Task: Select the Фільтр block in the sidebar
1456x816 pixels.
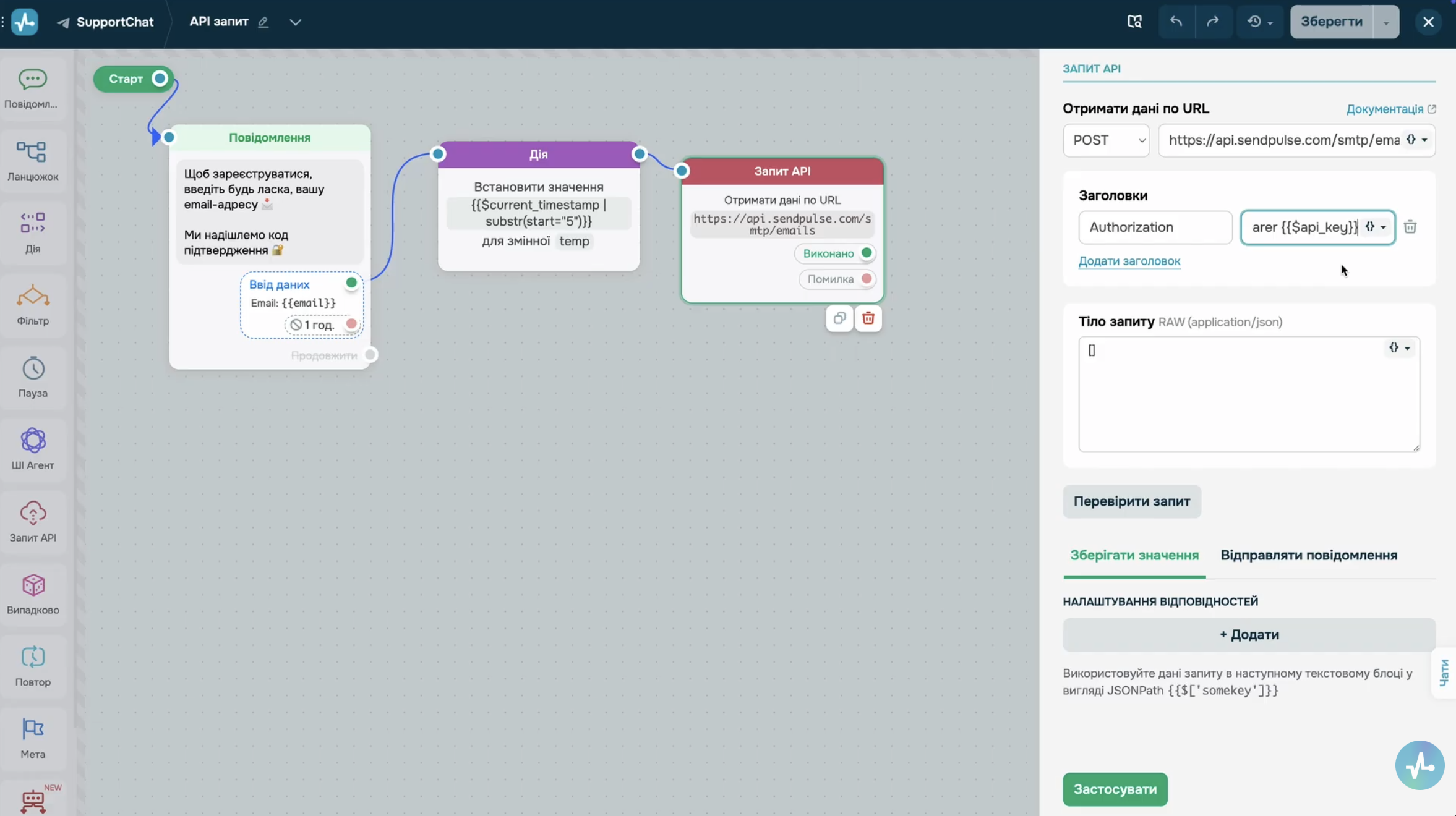Action: [x=33, y=306]
